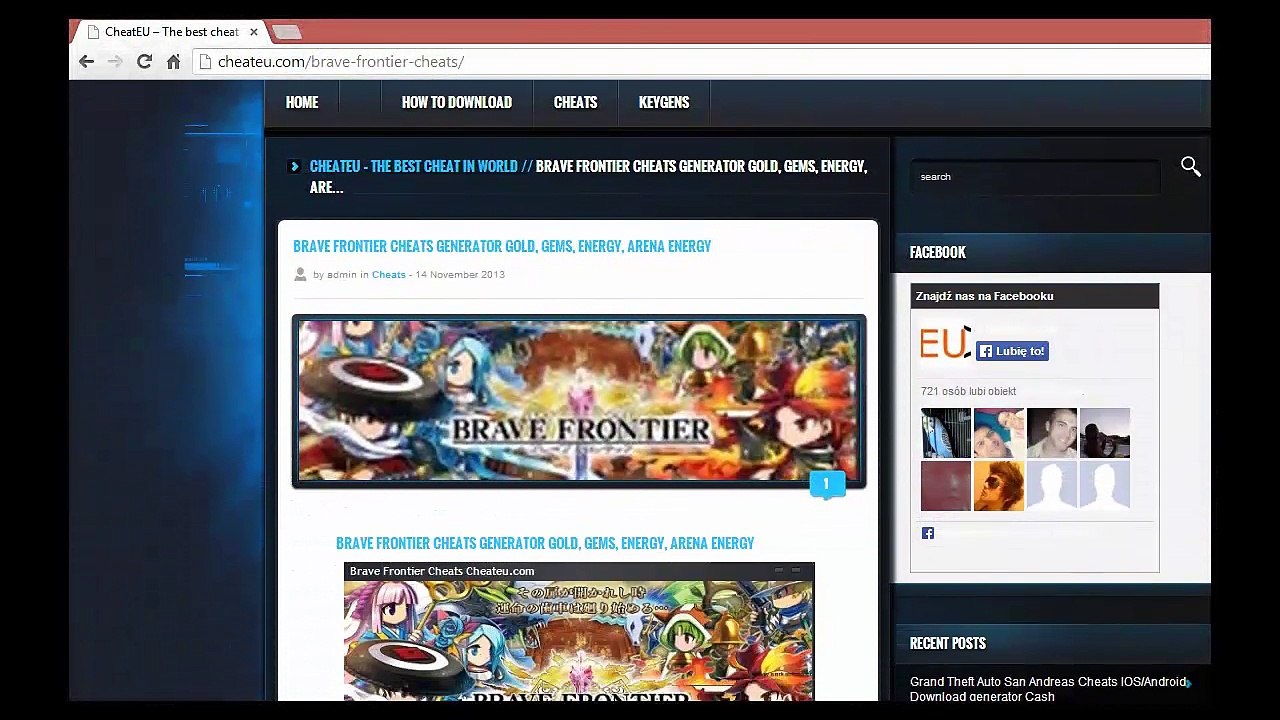Click the Brave Frontier banner image

579,401
